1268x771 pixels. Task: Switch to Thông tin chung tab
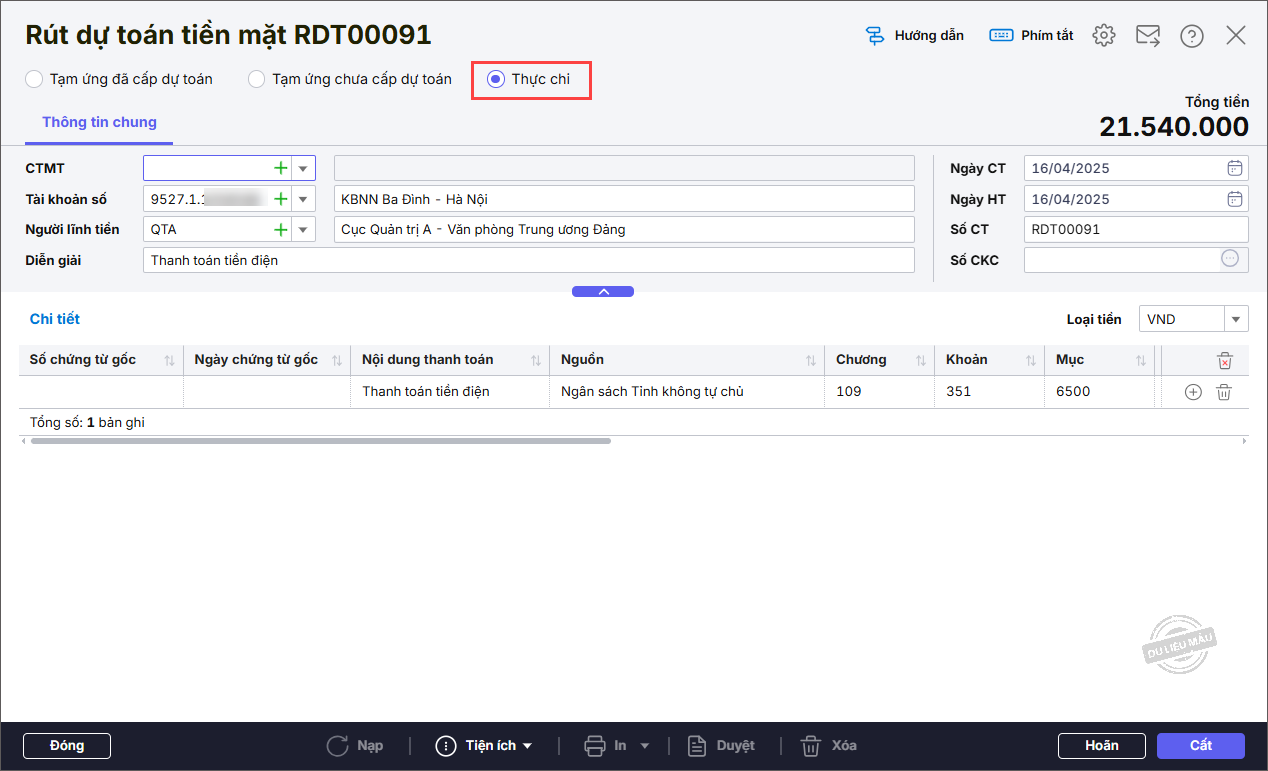99,122
